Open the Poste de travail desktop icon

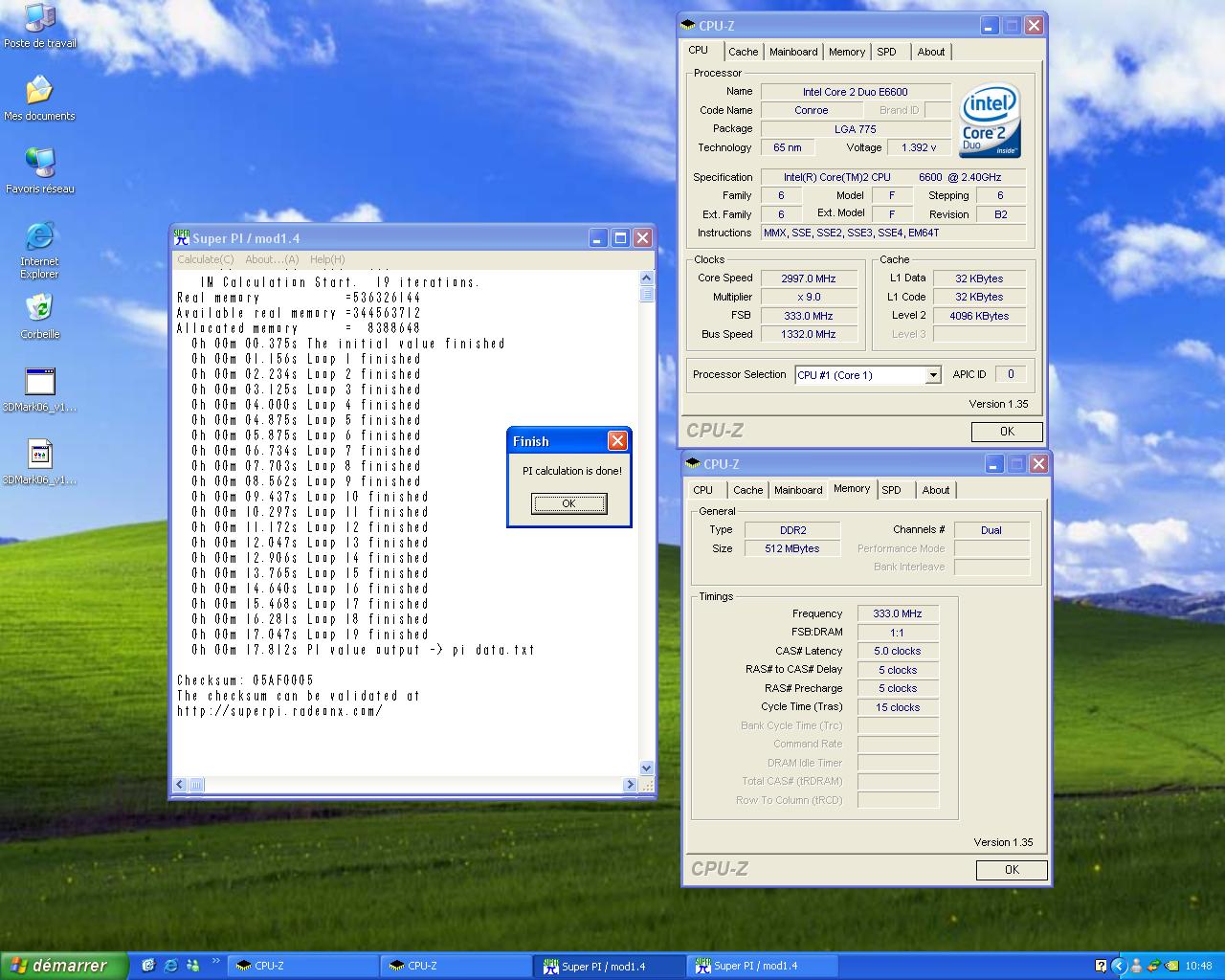click(39, 26)
